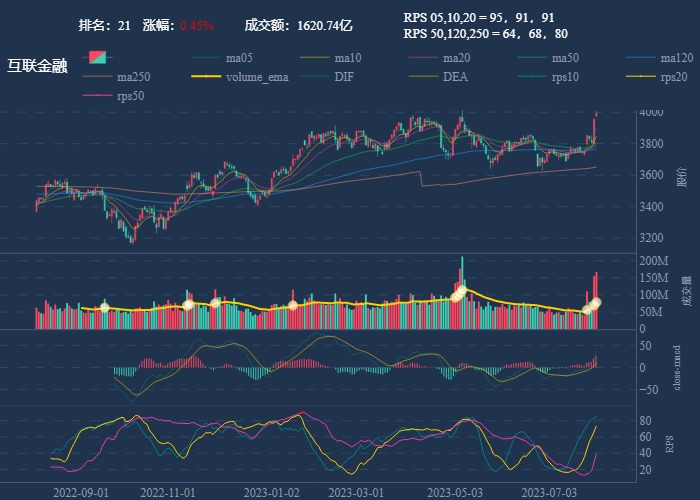Viewport: 700px width, 500px height.
Task: Click the RPS 05,10,20 = 95, 91, 91 line
Action: (479, 18)
